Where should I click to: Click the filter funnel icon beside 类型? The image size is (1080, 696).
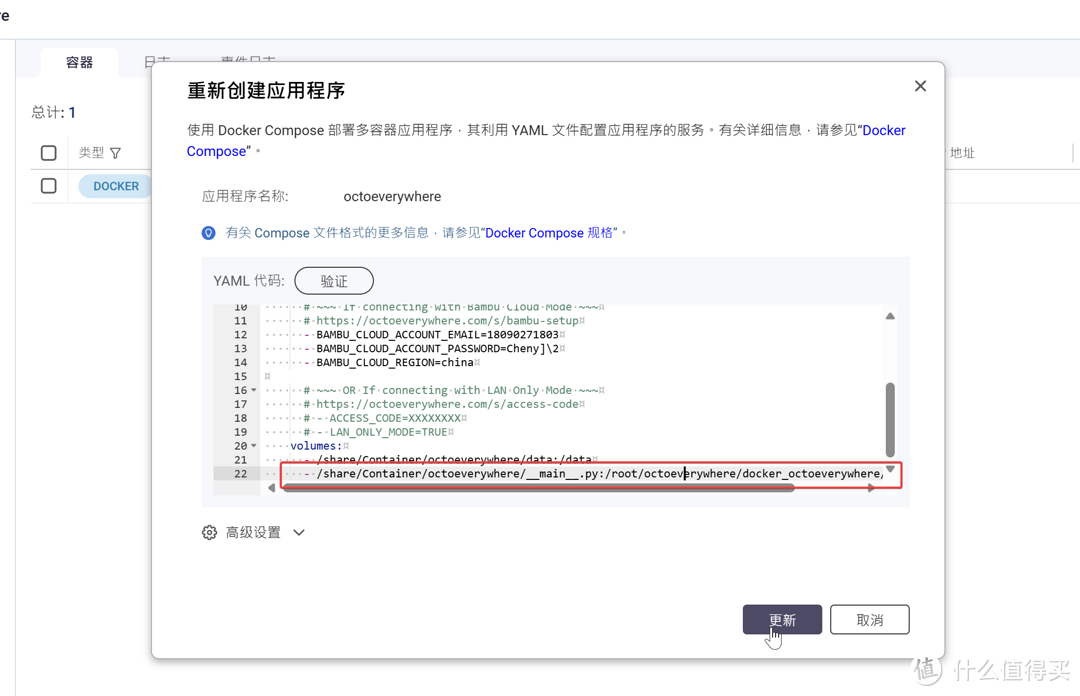(116, 153)
